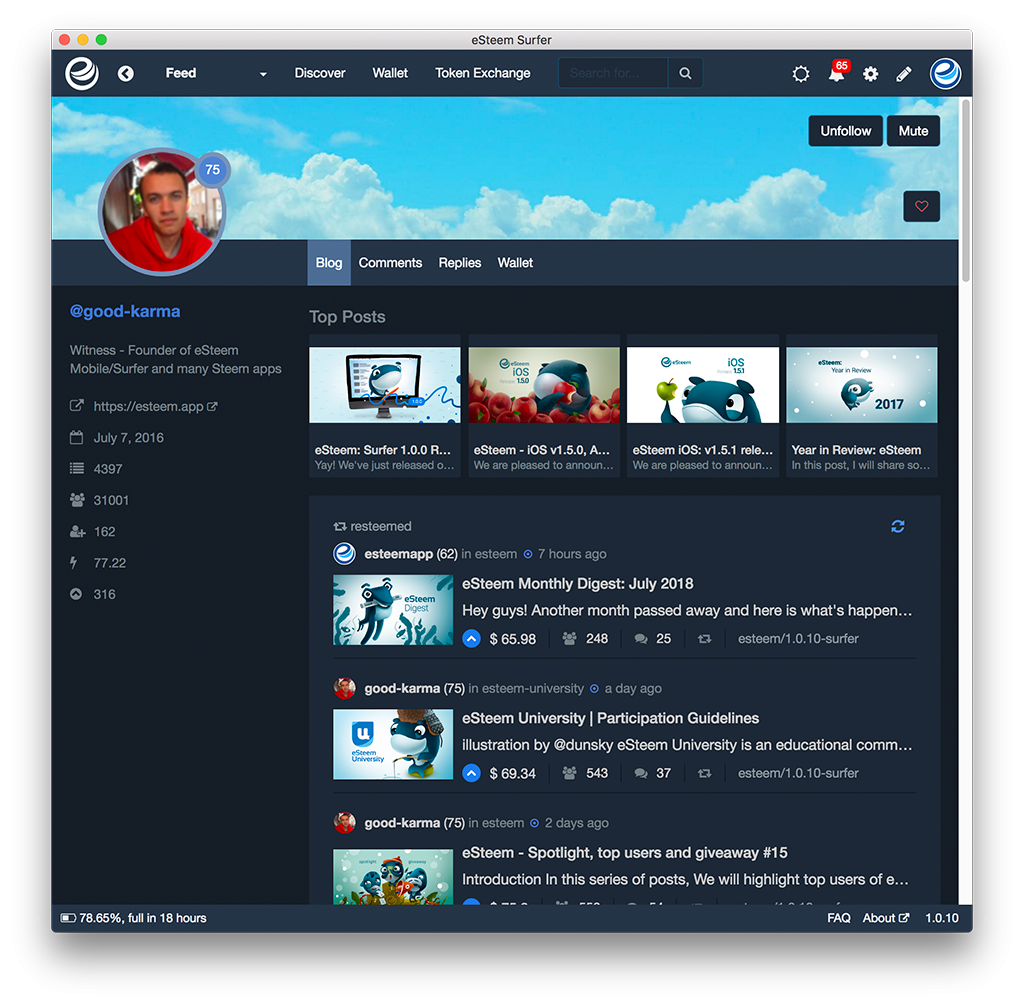Image resolution: width=1024 pixels, height=1006 pixels.
Task: Resteem the Monthly Digest post
Action: coord(704,639)
